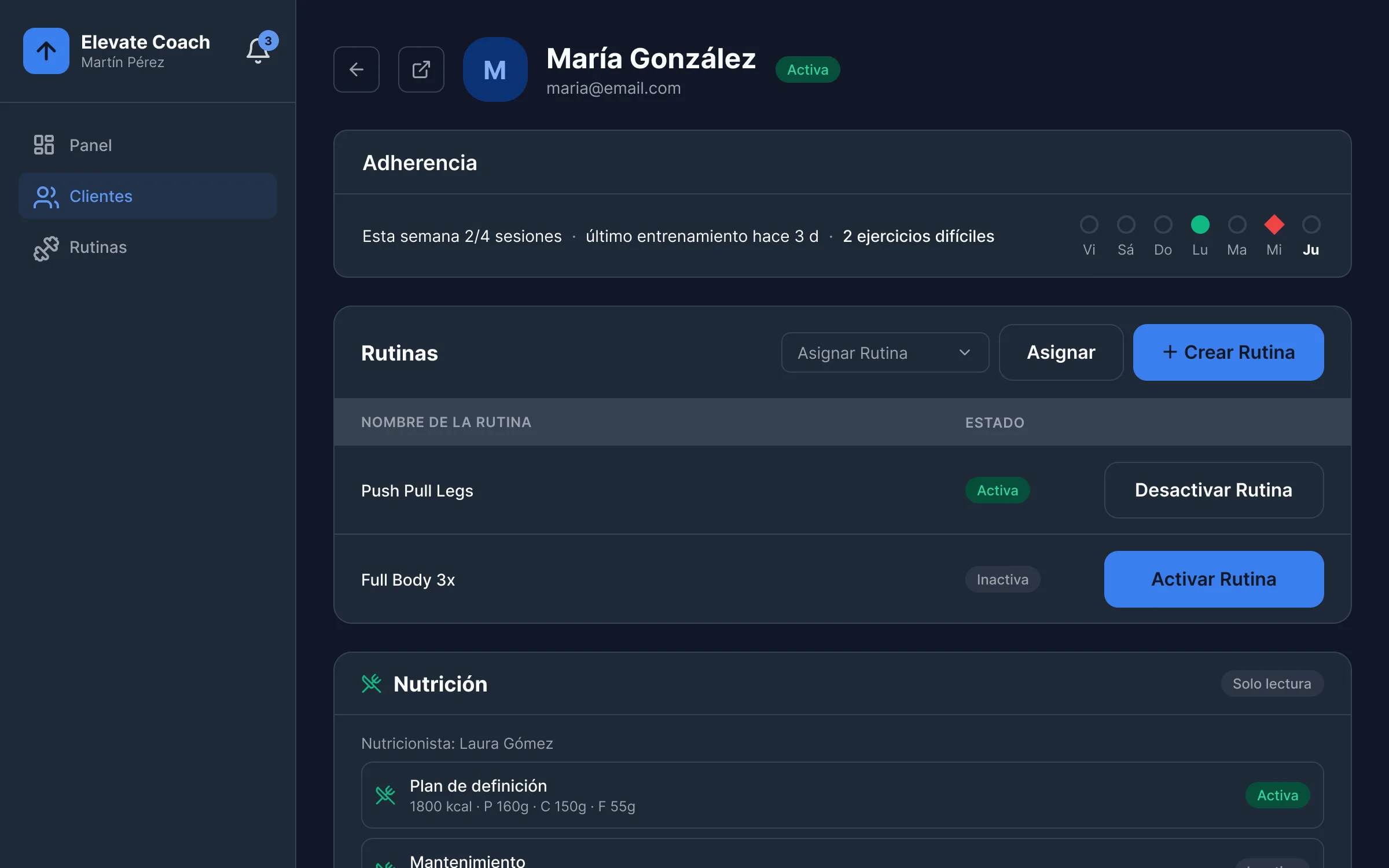
Task: Click 'Nutricionista: Laura Gómez' text
Action: [457, 743]
